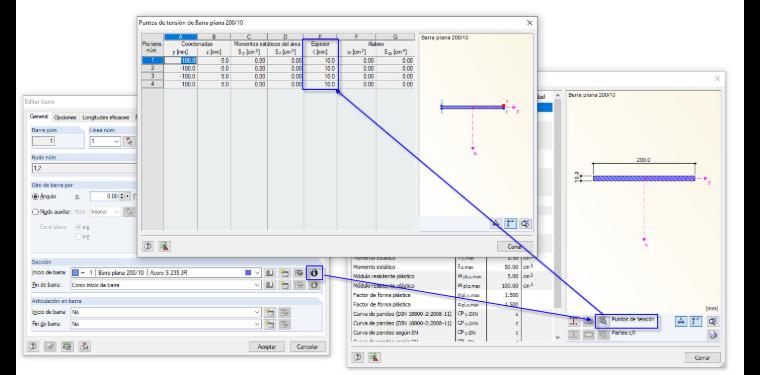Close the Puntos de tensión dialog window

pos(529,23)
